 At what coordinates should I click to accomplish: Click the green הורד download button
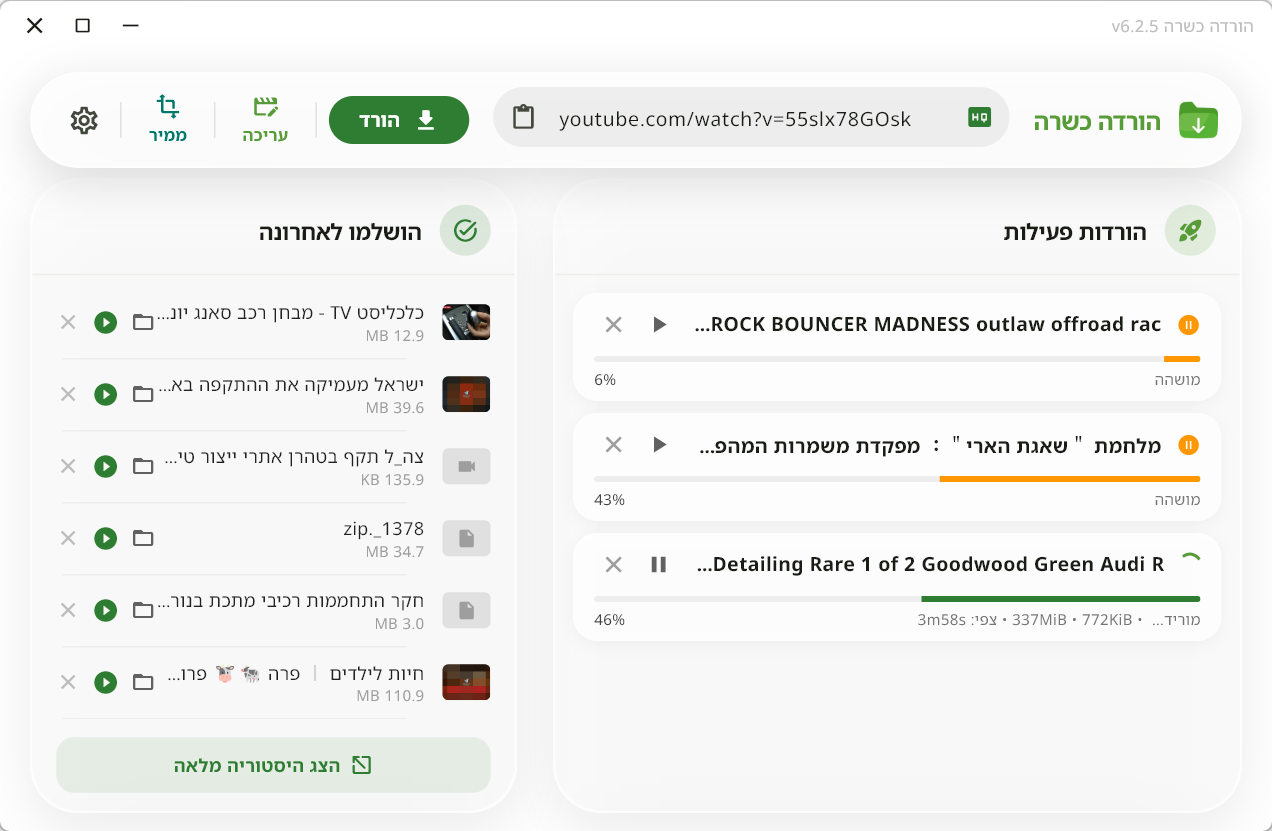click(398, 120)
